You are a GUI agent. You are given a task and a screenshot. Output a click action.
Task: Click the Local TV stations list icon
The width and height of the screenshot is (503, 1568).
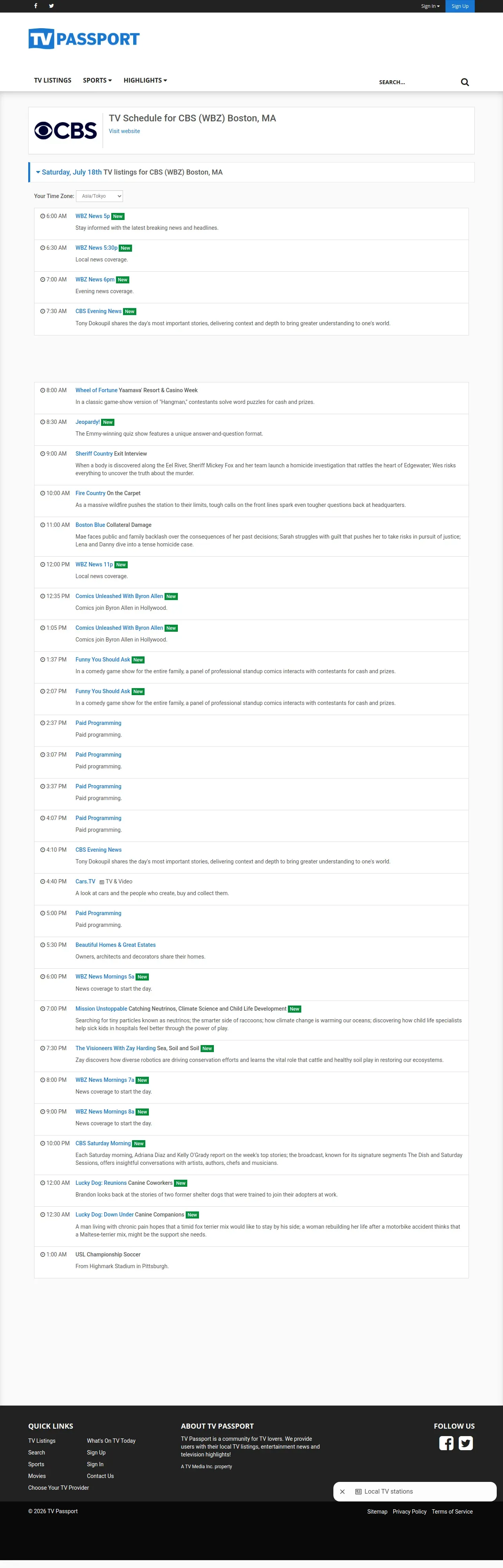pos(359,1492)
